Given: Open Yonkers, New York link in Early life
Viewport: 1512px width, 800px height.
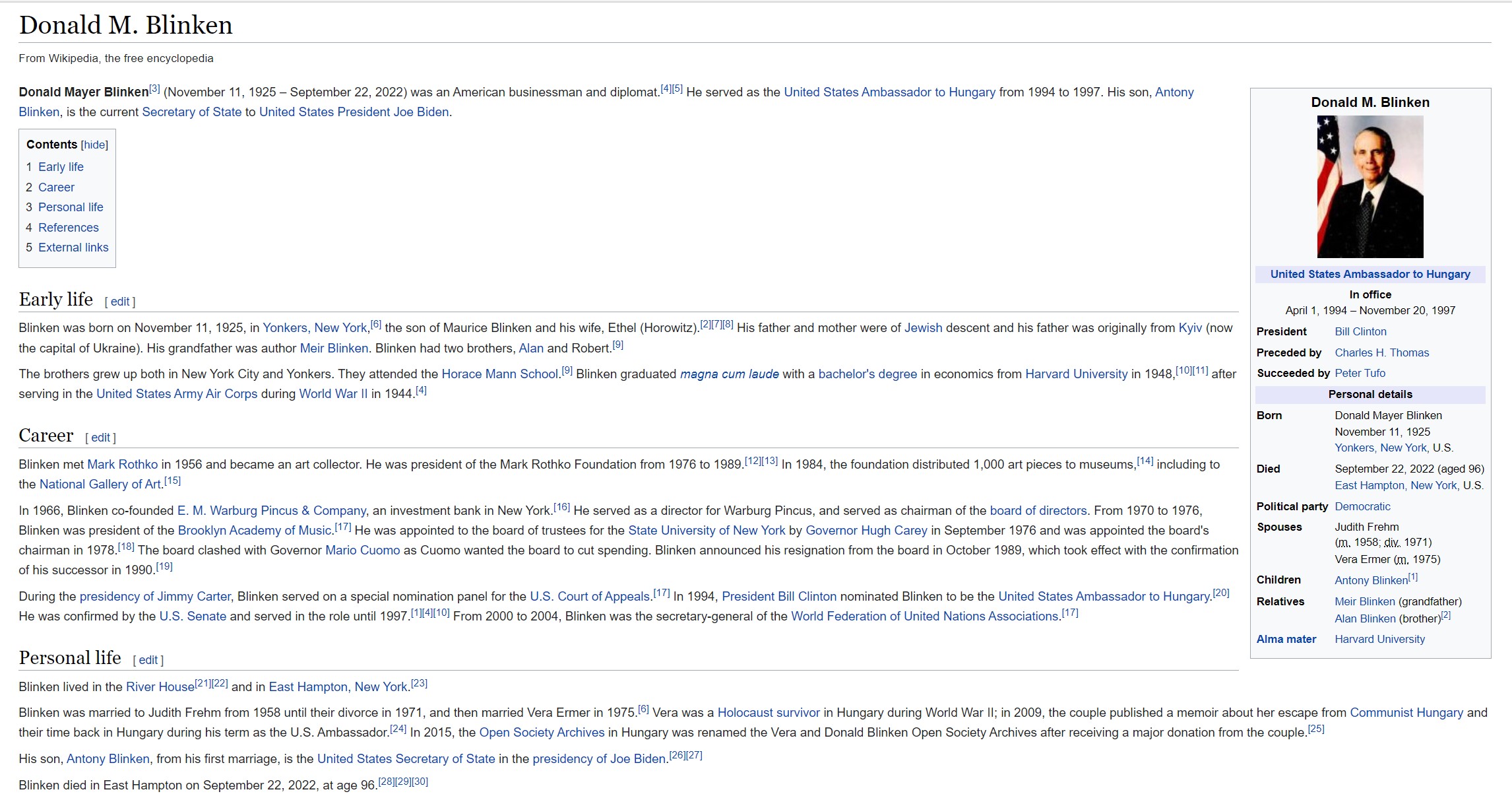Looking at the screenshot, I should 315,328.
